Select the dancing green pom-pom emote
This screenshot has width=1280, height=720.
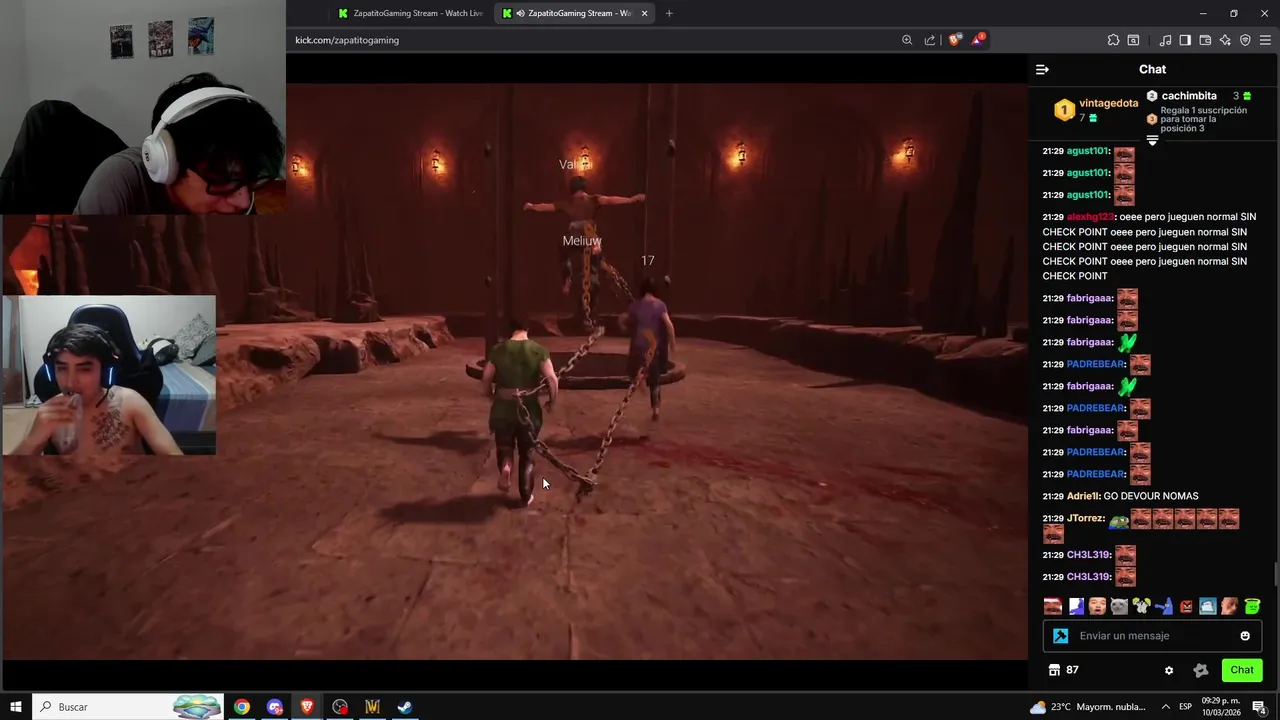(x=1141, y=606)
